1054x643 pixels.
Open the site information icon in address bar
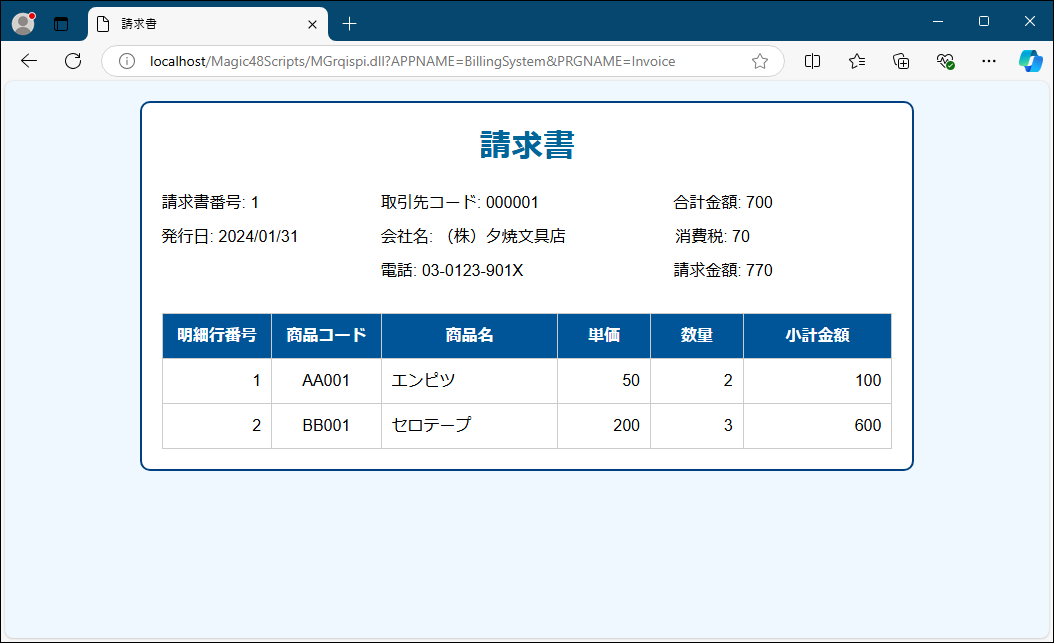[127, 61]
